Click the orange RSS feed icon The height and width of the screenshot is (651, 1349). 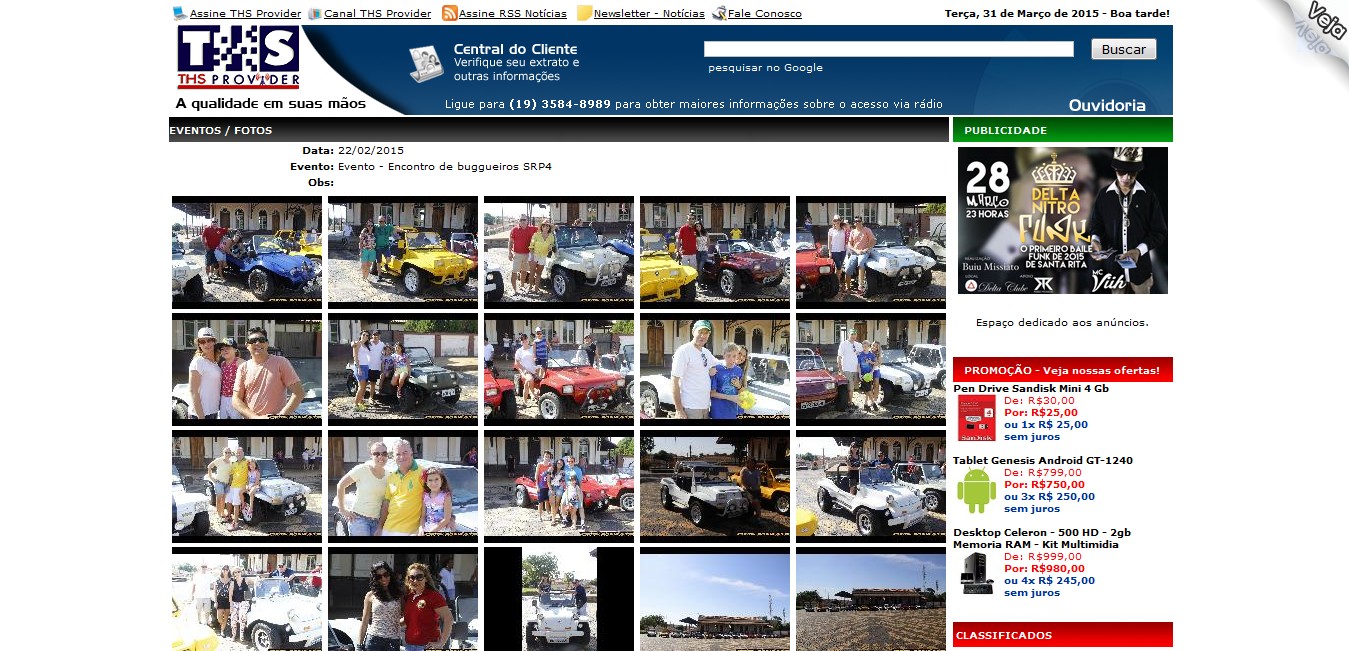point(449,14)
